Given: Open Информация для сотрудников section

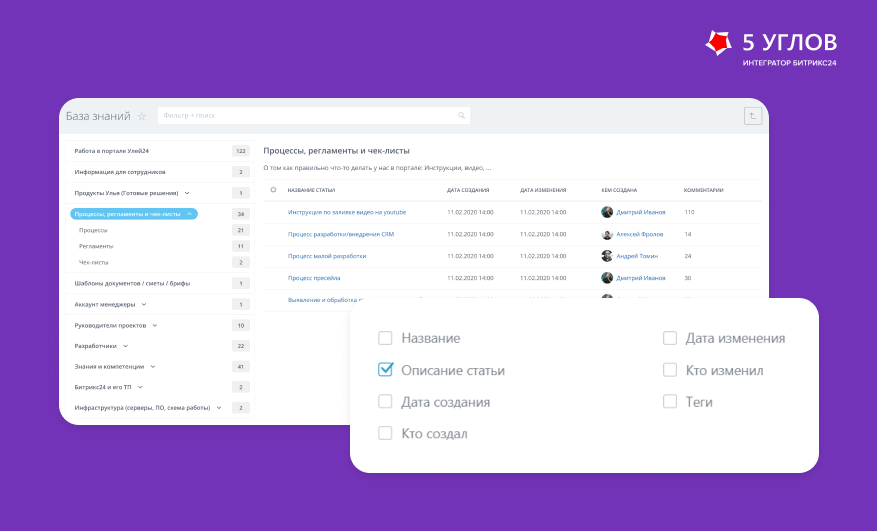Looking at the screenshot, I should tap(120, 172).
